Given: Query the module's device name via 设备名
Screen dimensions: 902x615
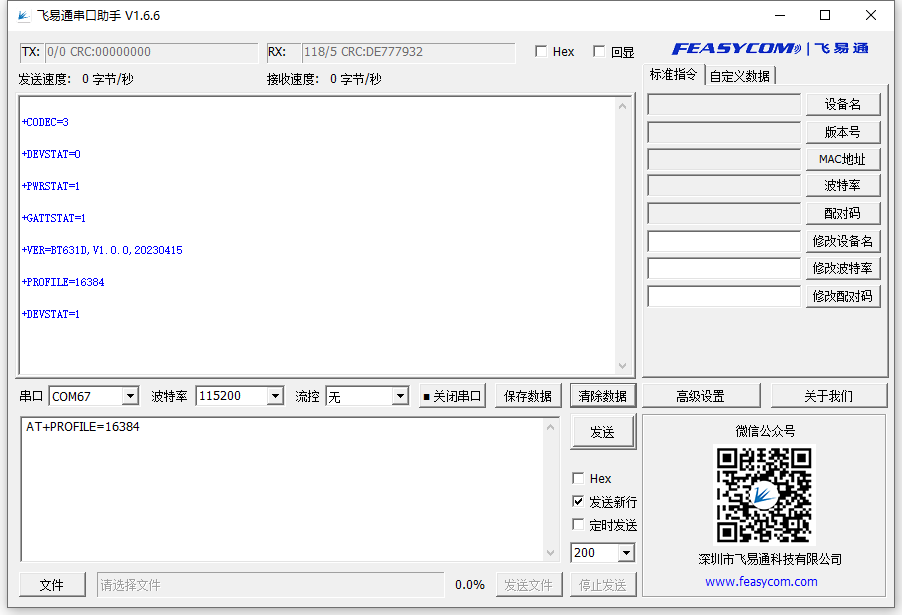Looking at the screenshot, I should pyautogui.click(x=841, y=104).
